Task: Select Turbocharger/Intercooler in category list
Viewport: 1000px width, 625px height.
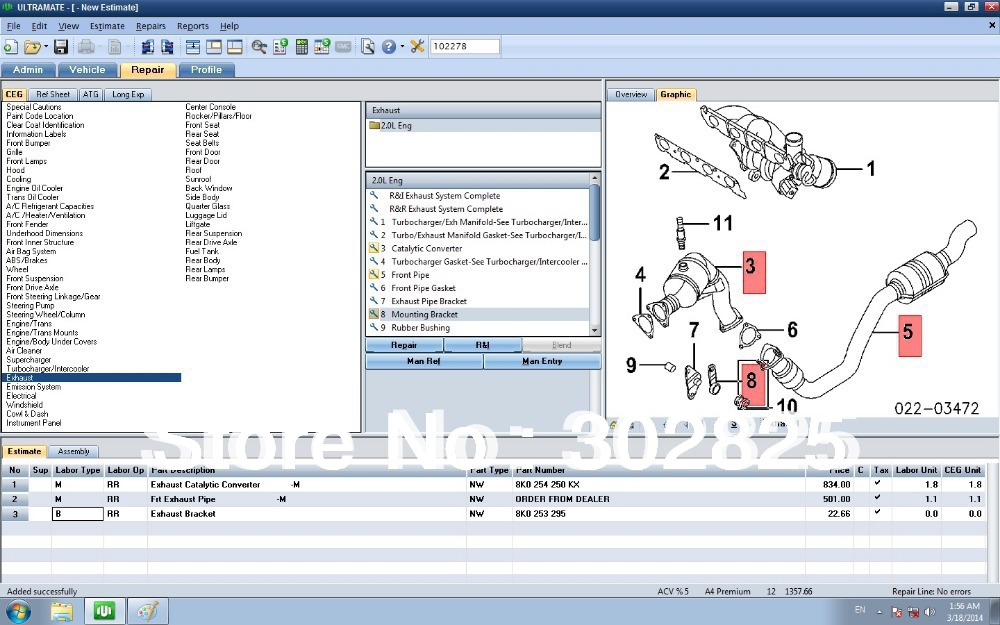Action: [48, 369]
